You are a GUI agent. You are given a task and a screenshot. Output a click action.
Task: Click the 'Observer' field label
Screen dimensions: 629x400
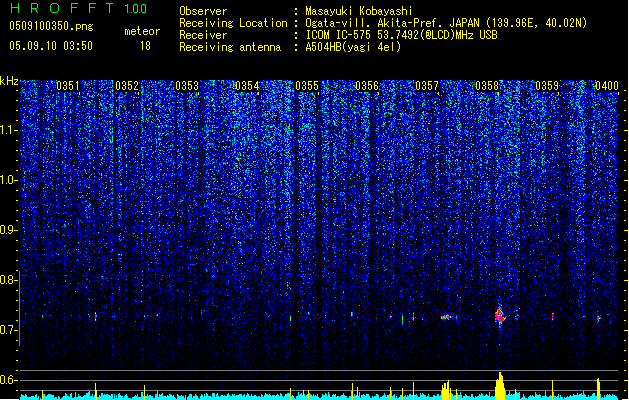(x=203, y=11)
